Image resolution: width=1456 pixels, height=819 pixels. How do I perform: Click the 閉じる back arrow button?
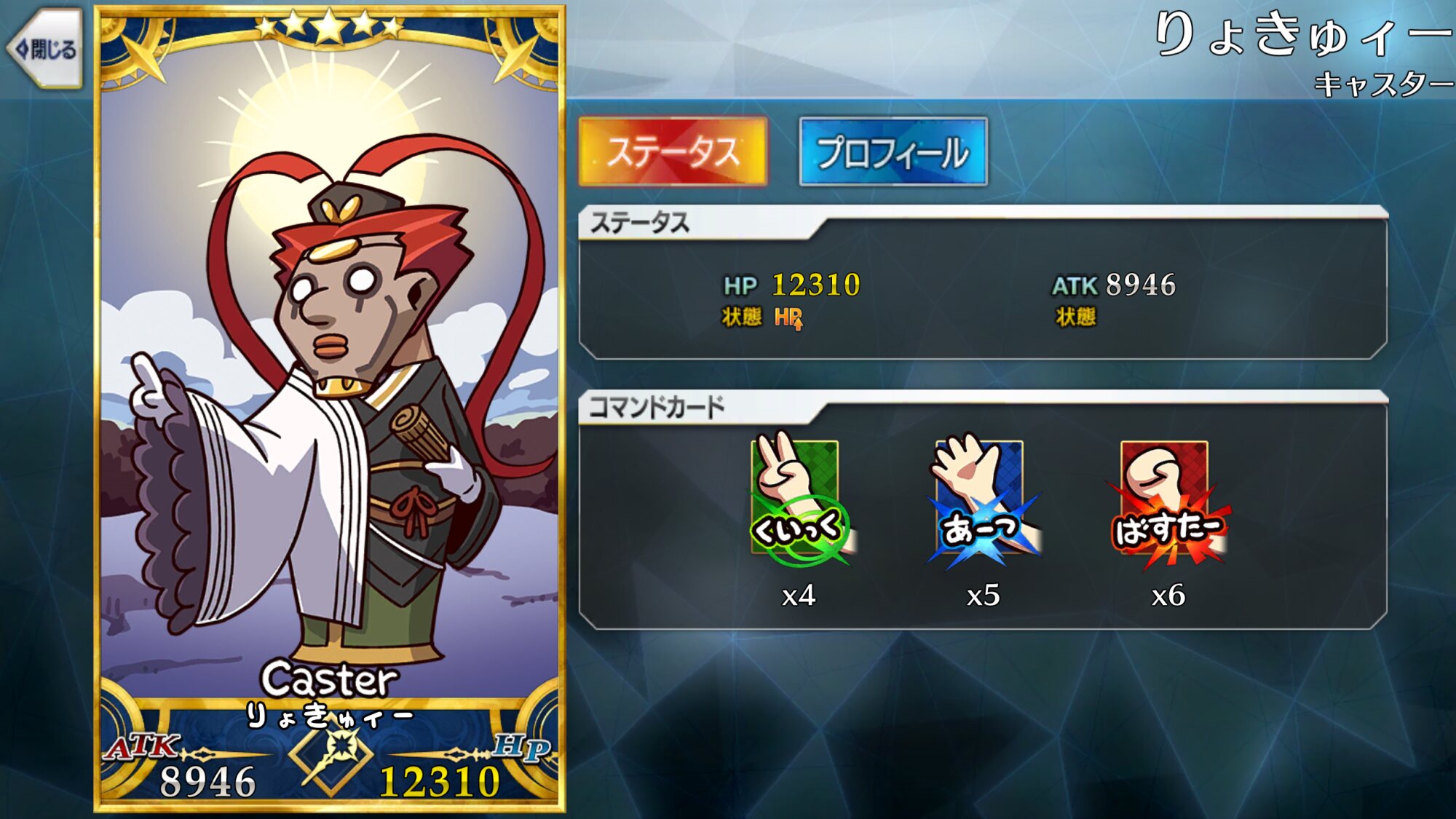pos(45,50)
